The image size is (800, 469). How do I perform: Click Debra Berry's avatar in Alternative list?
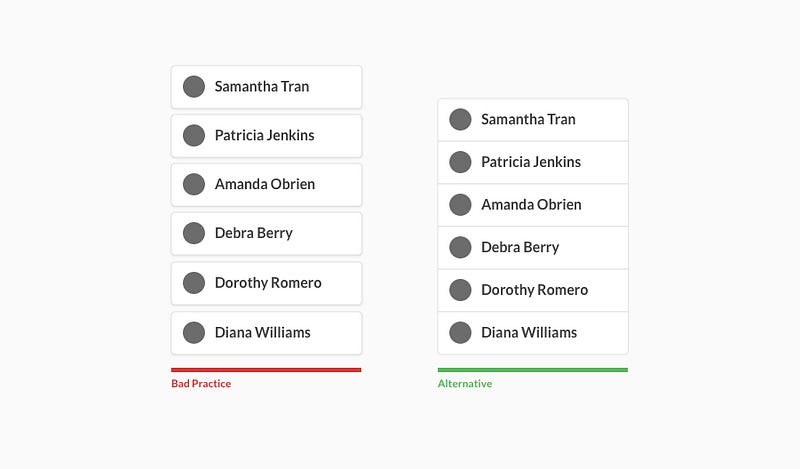[460, 247]
